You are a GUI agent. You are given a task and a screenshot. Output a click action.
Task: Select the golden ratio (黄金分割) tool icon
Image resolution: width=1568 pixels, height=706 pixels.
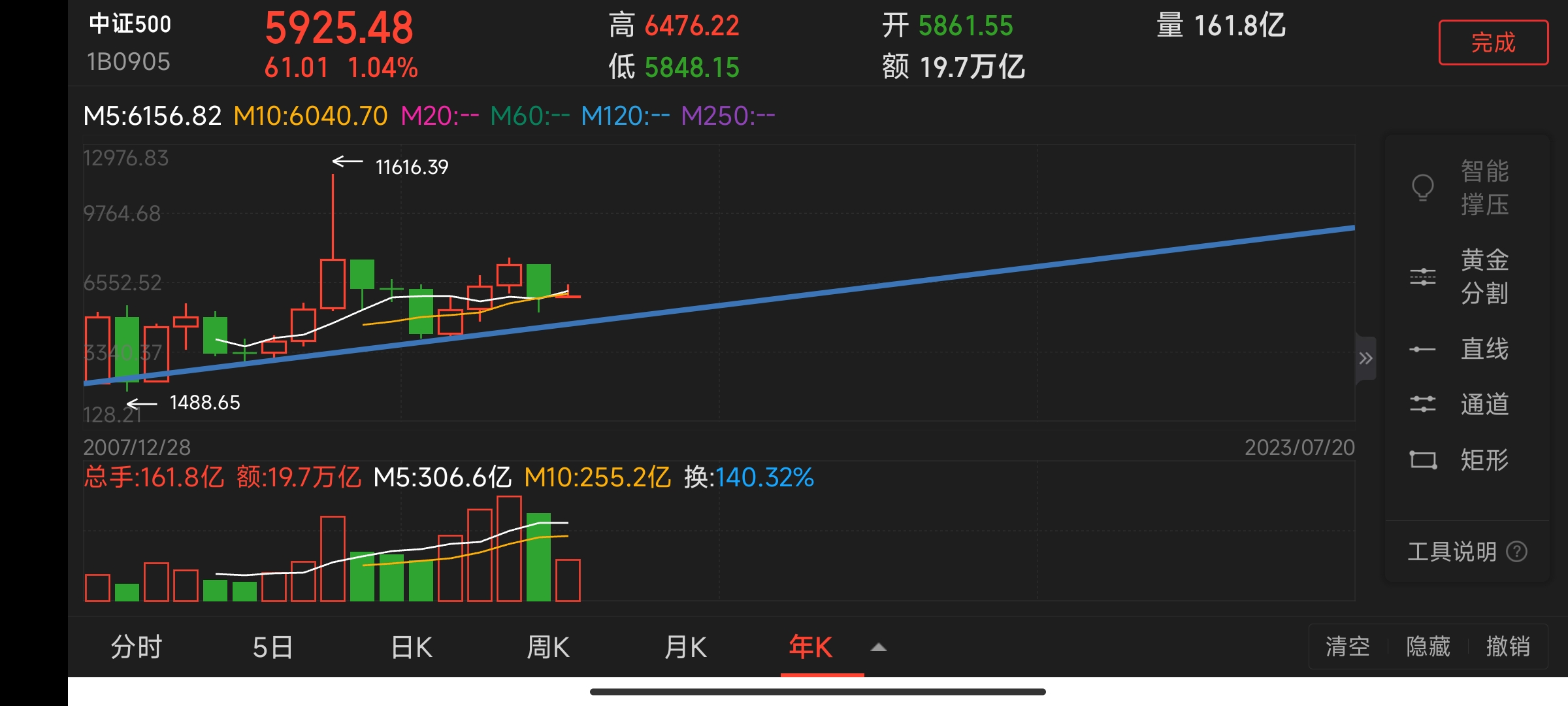(1422, 277)
